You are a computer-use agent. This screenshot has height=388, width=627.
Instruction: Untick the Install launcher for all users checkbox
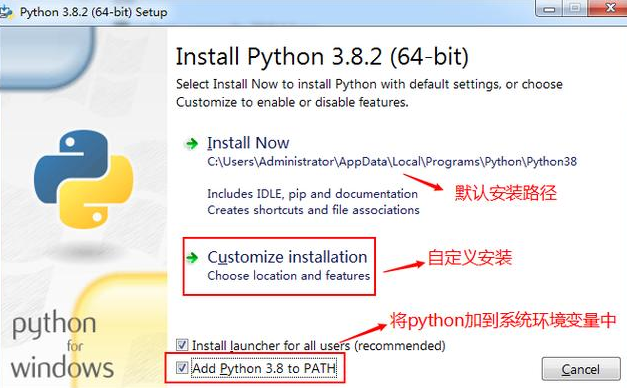click(182, 344)
